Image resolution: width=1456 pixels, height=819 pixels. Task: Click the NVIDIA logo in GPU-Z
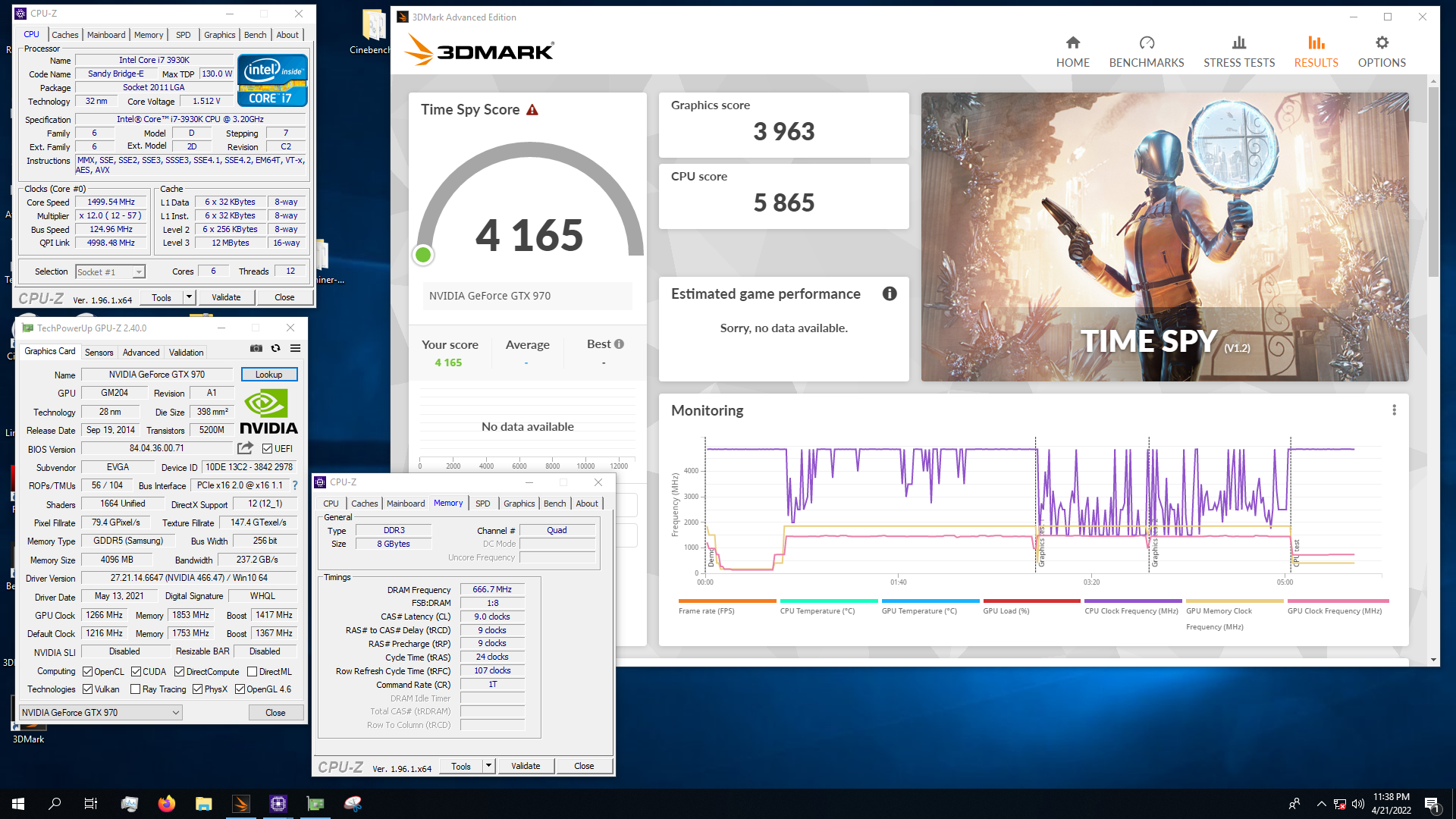coord(268,412)
